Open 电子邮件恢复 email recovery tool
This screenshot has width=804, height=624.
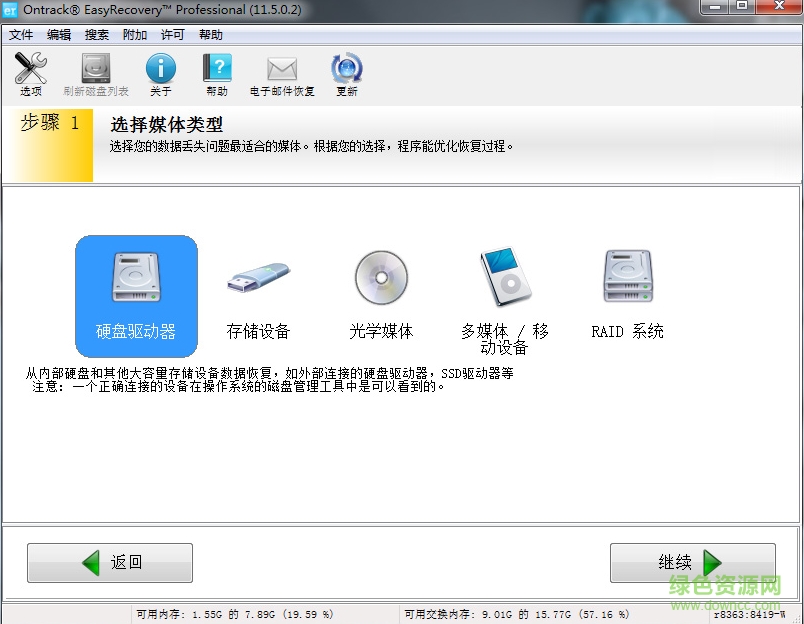pos(280,73)
